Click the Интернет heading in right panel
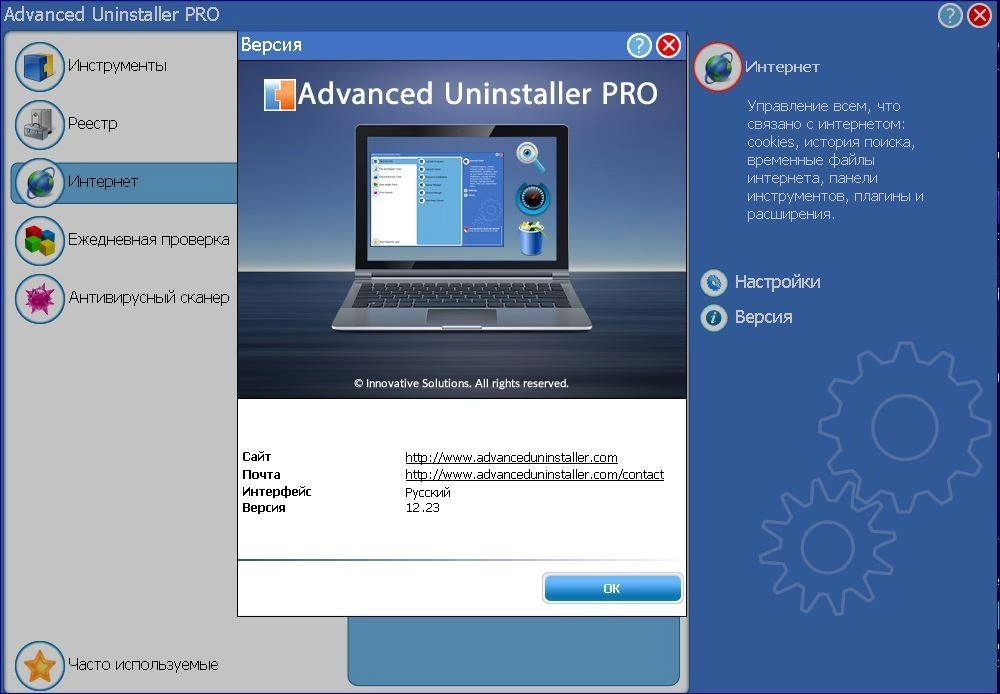The height and width of the screenshot is (694, 1000). [x=782, y=67]
